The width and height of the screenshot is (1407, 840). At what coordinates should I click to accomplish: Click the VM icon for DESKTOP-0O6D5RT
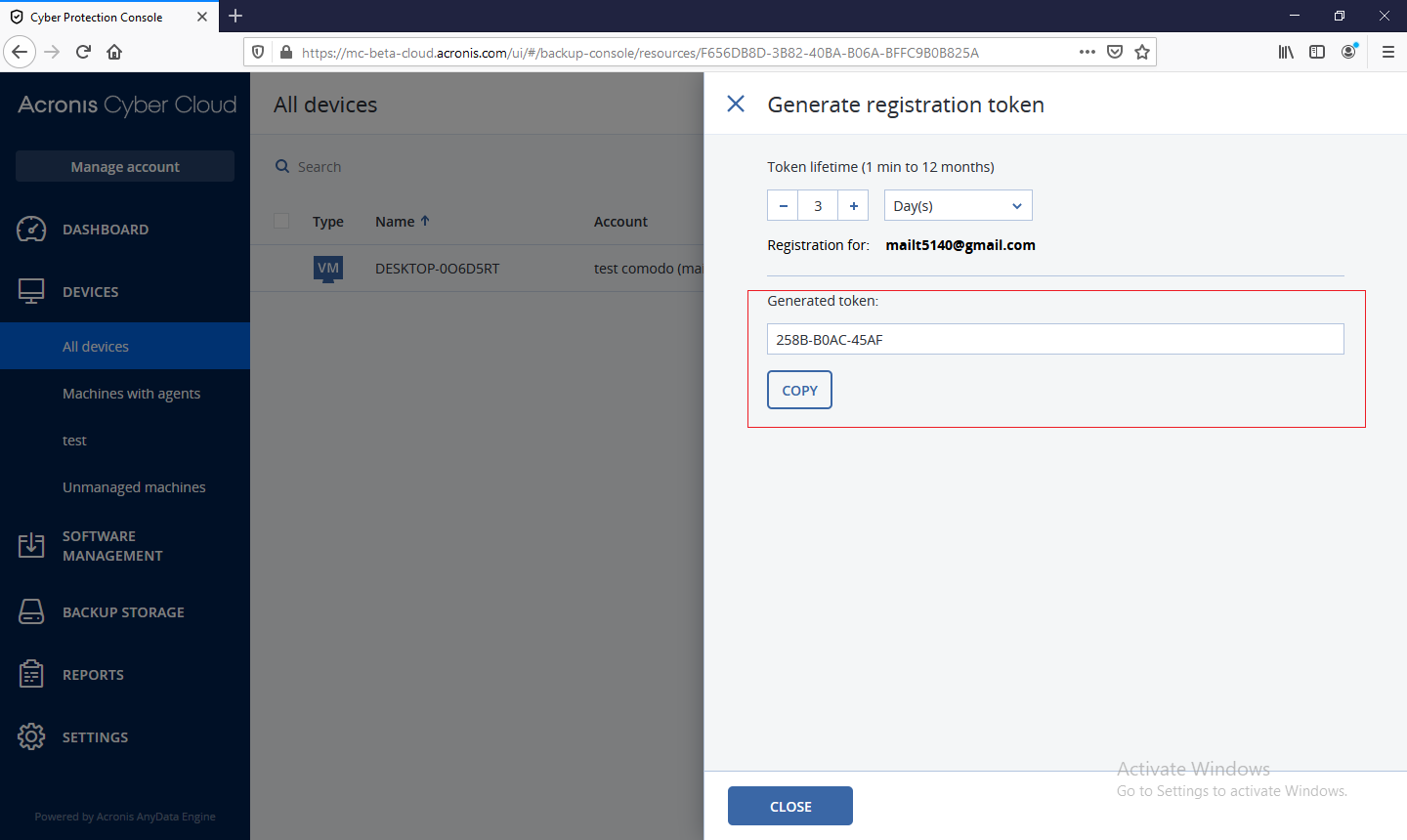pos(328,269)
